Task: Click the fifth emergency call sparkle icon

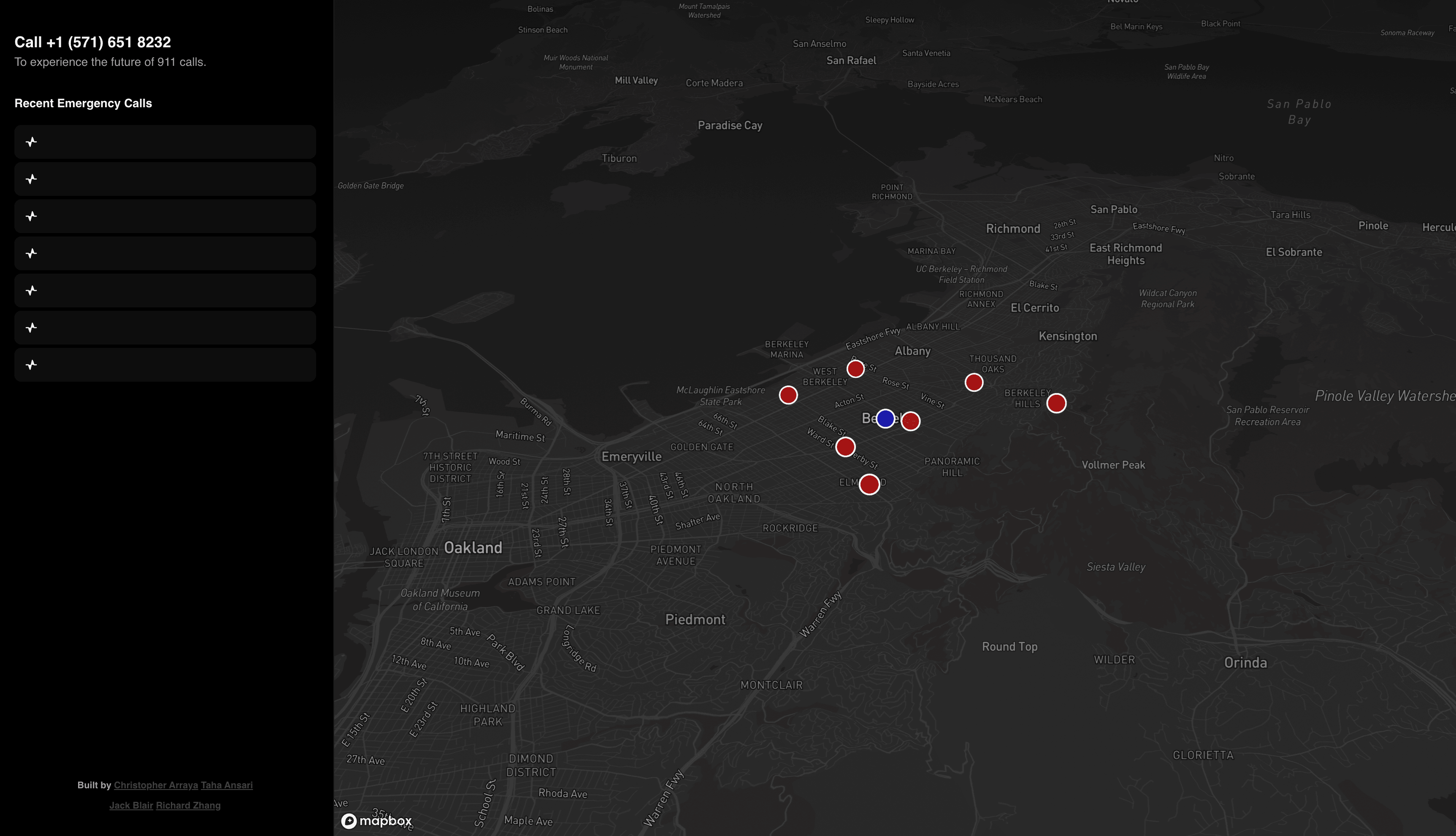Action: pos(32,290)
